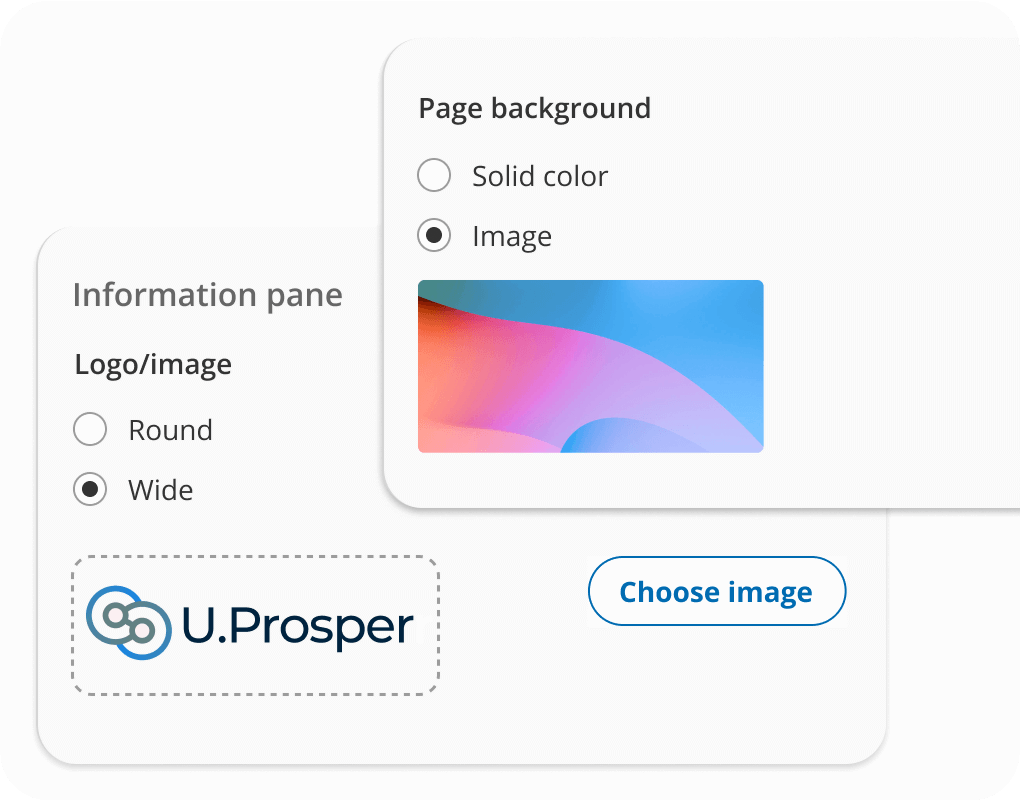Viewport: 1020px width, 801px height.
Task: Click the Wide radio label text
Action: pyautogui.click(x=161, y=489)
